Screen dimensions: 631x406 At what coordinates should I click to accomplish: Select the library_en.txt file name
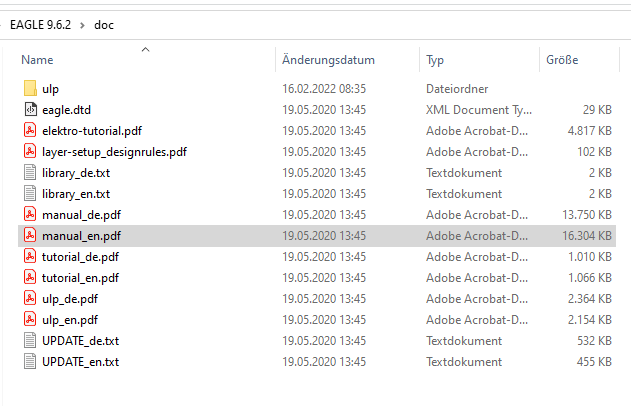[76, 194]
